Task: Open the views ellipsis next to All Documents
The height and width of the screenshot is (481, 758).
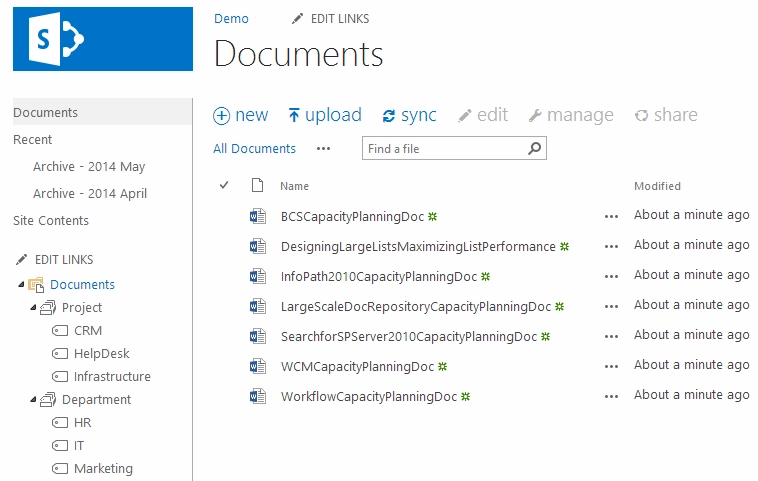Action: (323, 148)
